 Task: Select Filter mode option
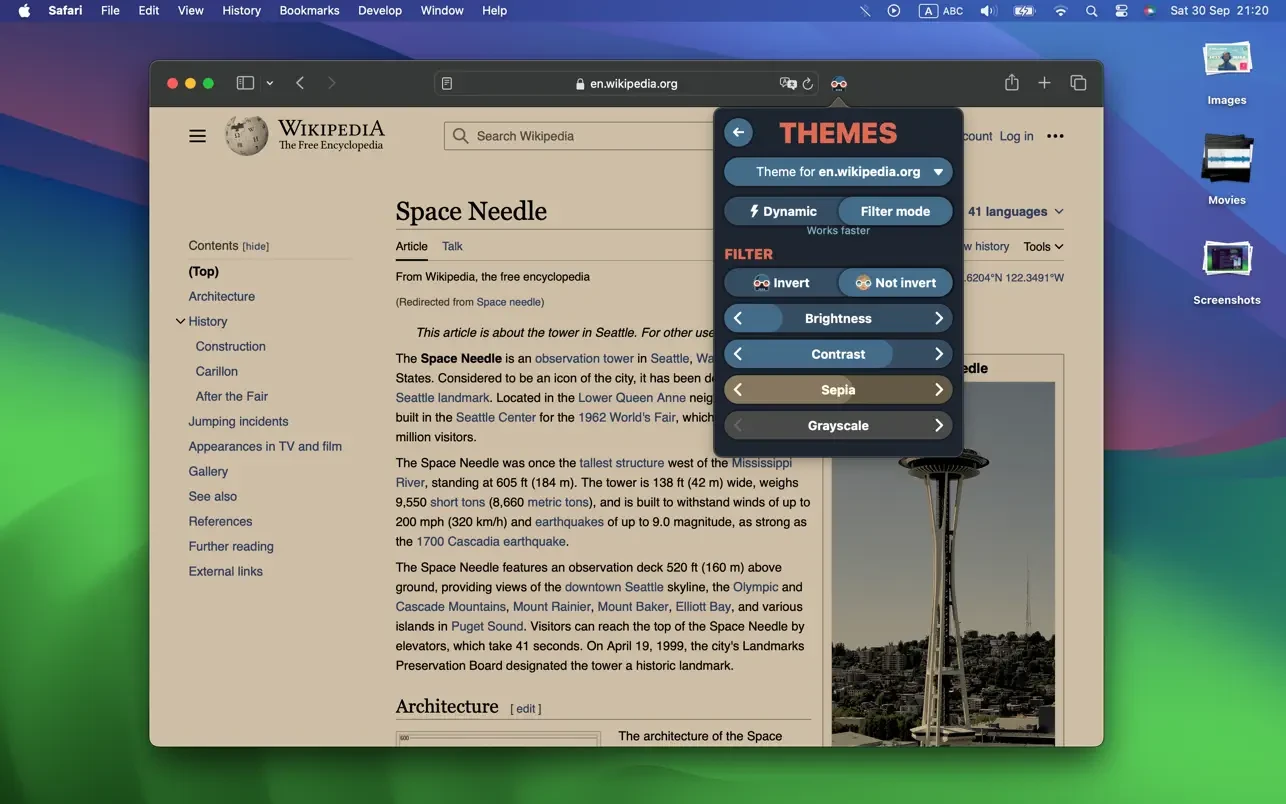point(894,211)
